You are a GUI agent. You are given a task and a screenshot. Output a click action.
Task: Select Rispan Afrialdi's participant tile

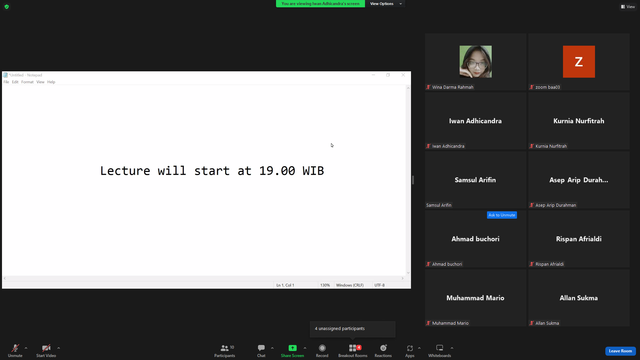pyautogui.click(x=579, y=239)
